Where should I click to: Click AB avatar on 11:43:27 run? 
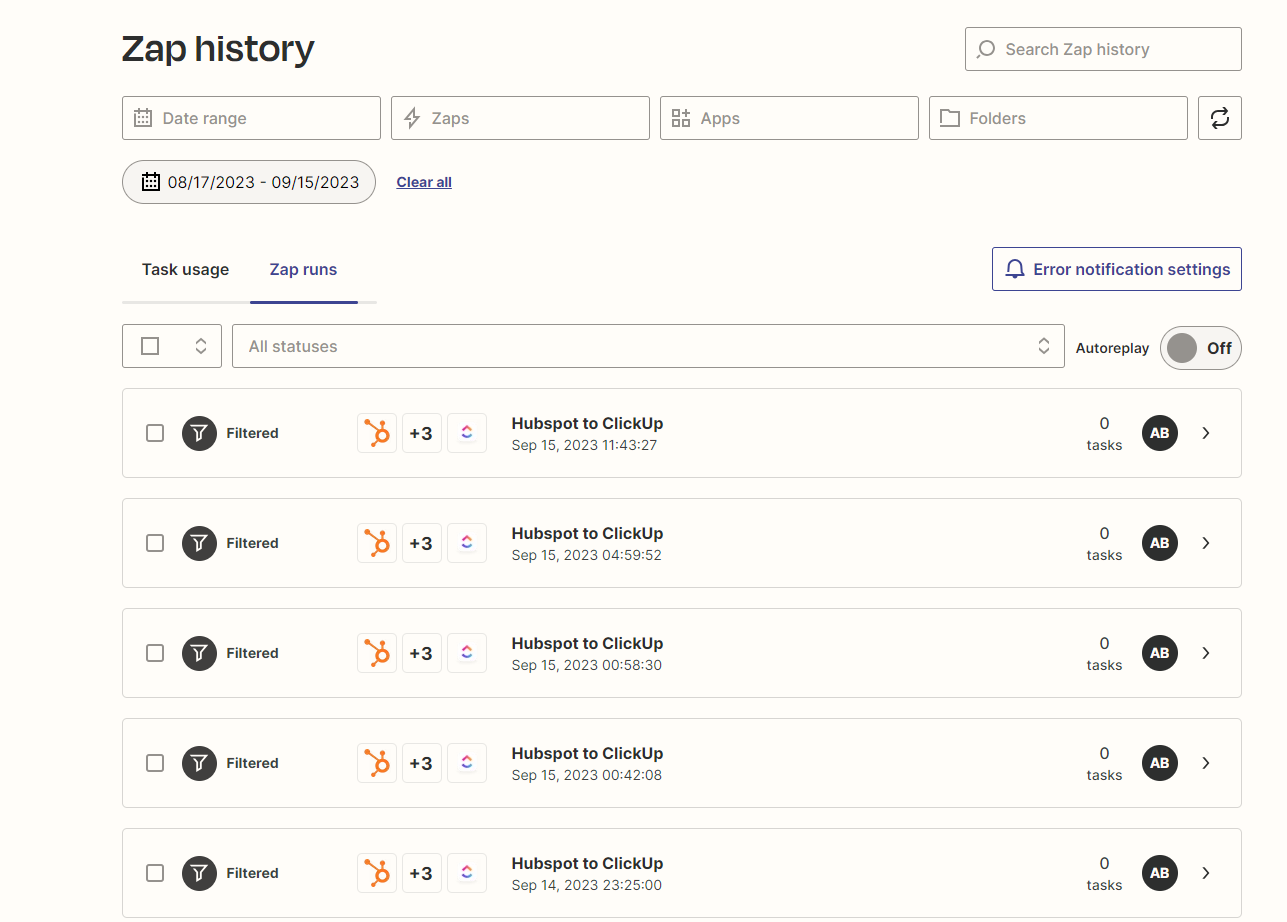click(x=1160, y=433)
